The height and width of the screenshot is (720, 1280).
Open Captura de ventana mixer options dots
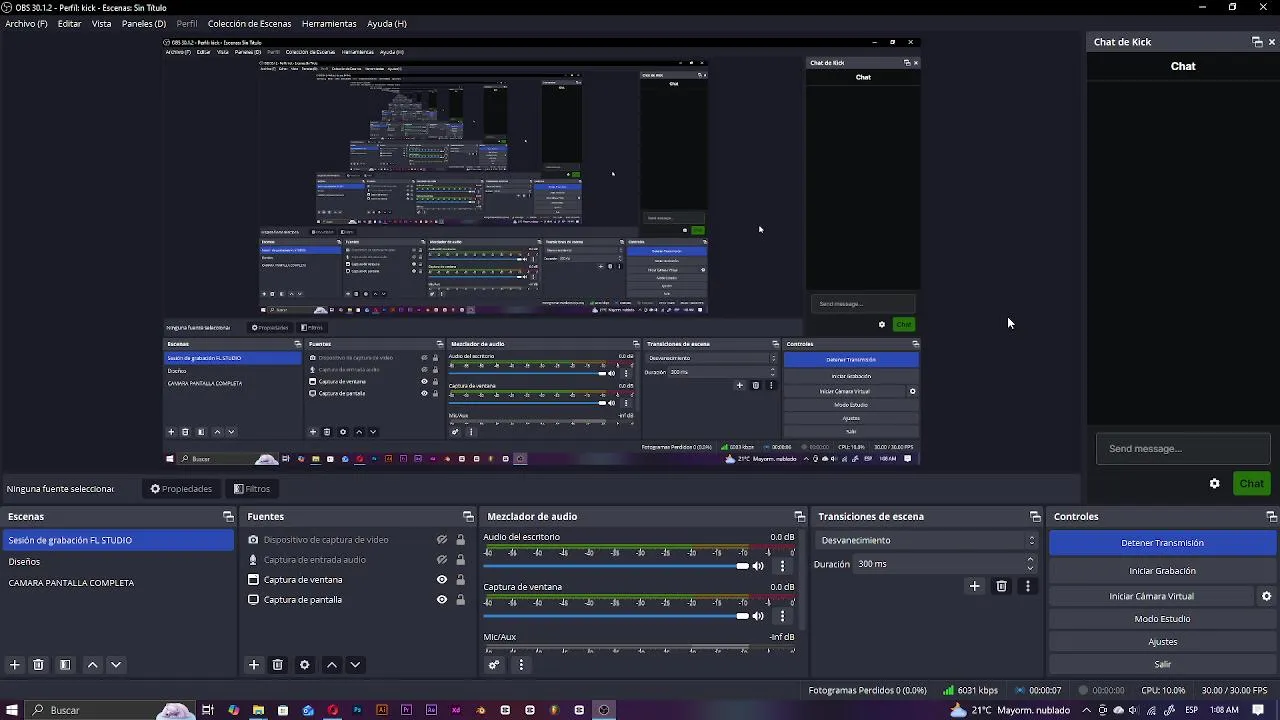click(x=782, y=616)
